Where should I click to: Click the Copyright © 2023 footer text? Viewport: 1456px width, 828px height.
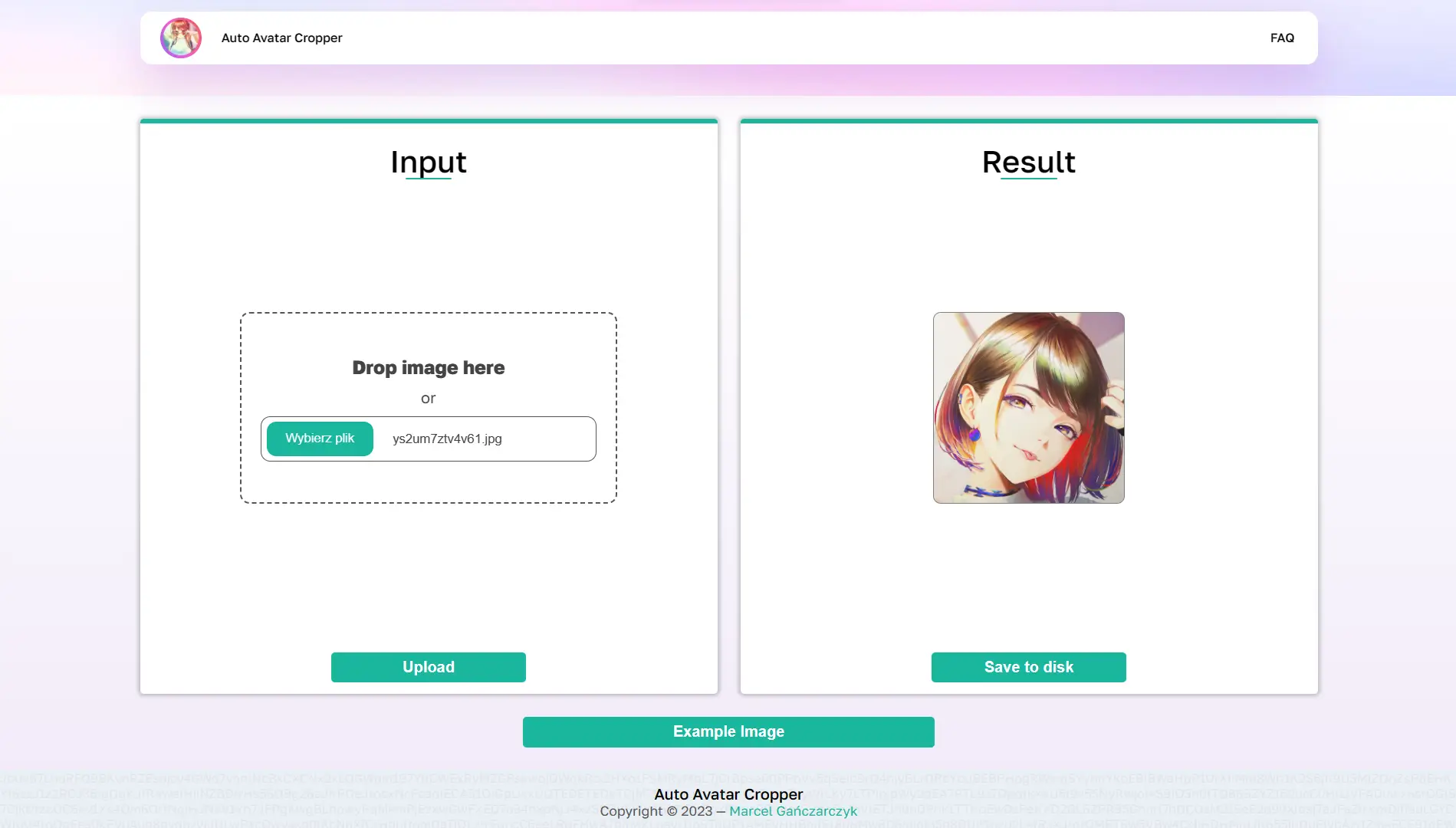pos(656,811)
